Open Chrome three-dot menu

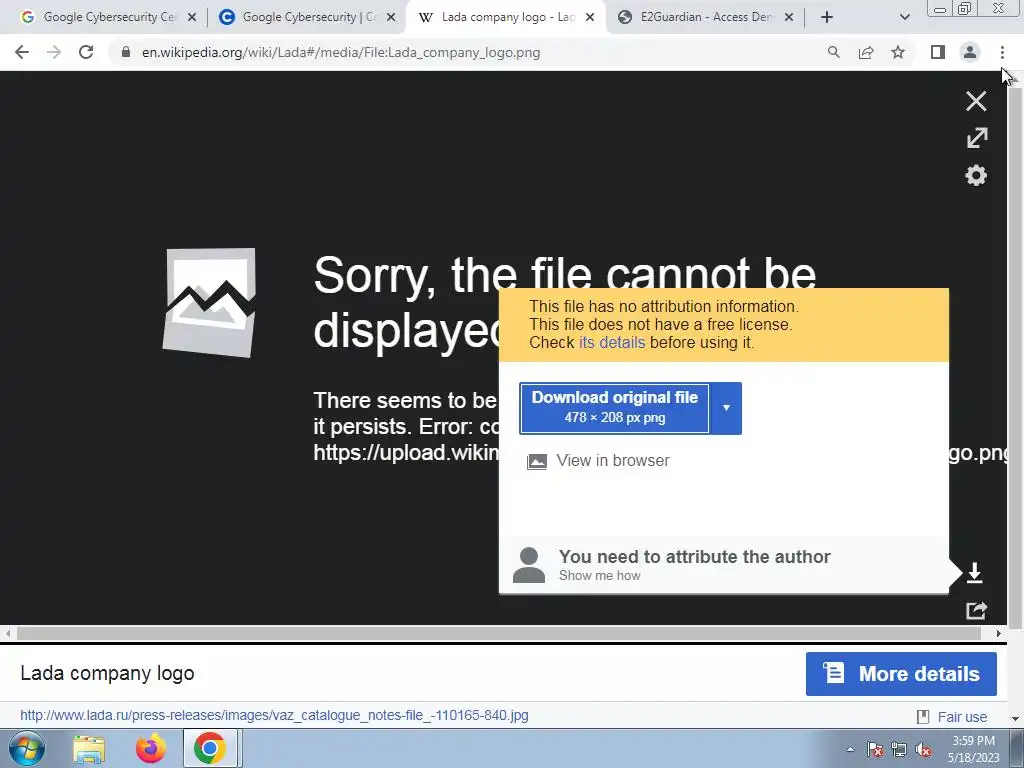pyautogui.click(x=1002, y=52)
